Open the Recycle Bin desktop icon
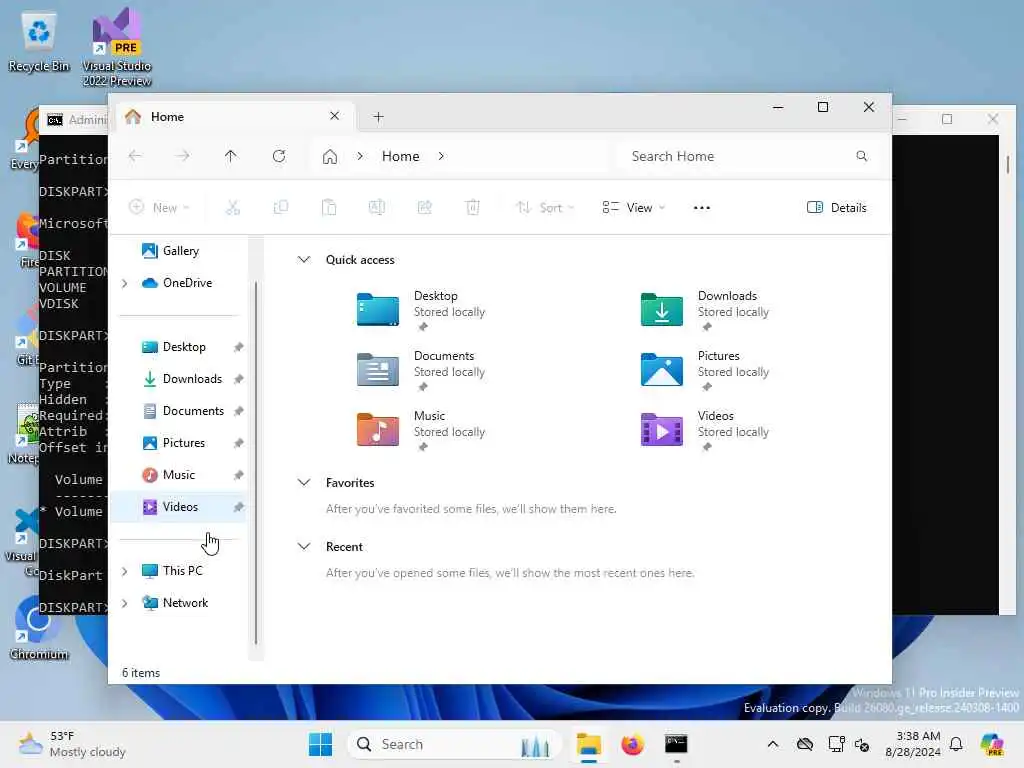 tap(39, 40)
